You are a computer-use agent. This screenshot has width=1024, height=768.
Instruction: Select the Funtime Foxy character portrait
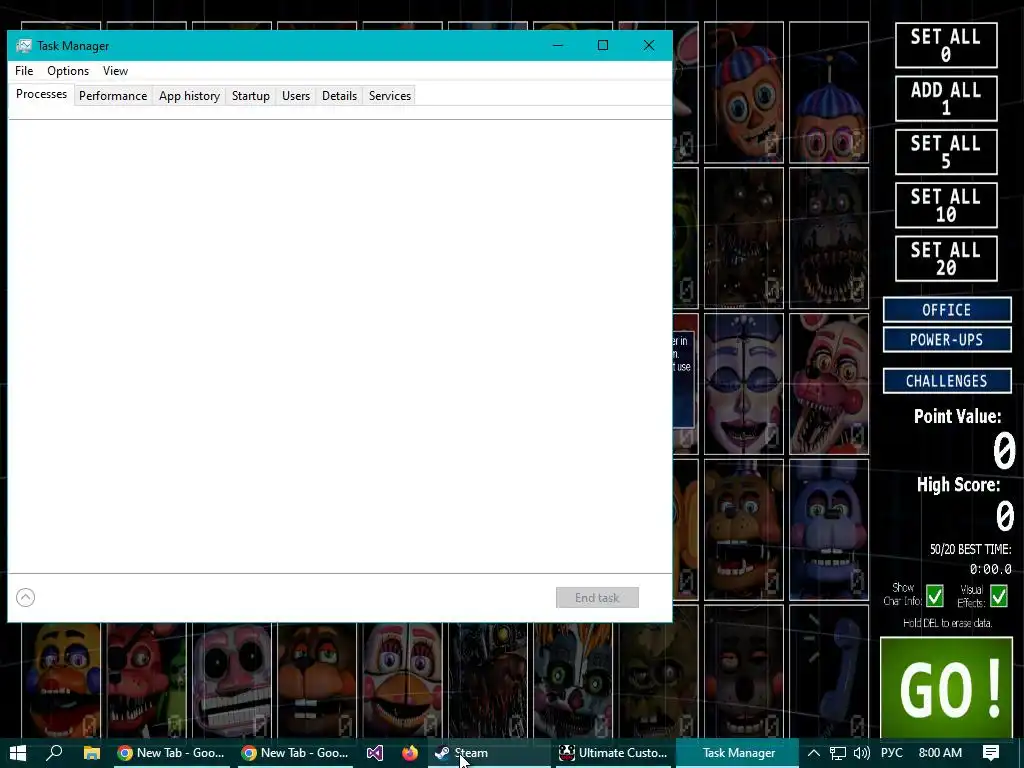[x=829, y=384]
